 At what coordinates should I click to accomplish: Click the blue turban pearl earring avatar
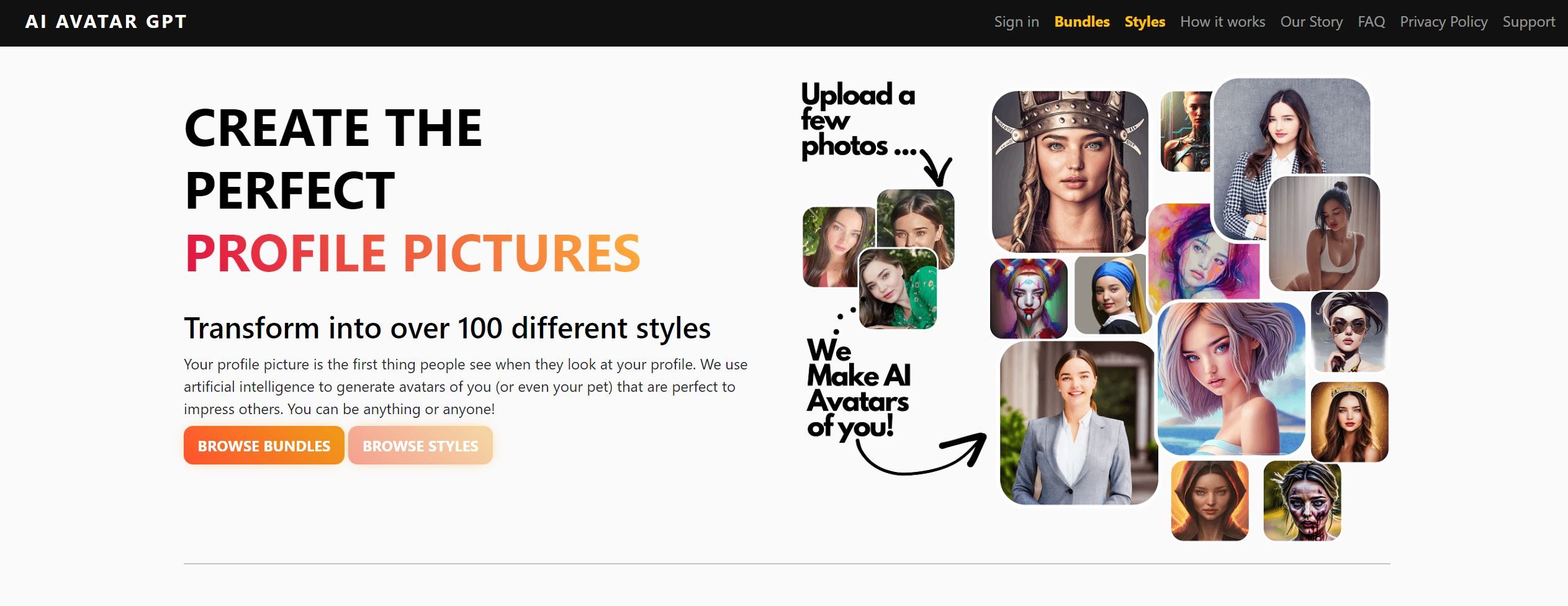[x=1112, y=295]
